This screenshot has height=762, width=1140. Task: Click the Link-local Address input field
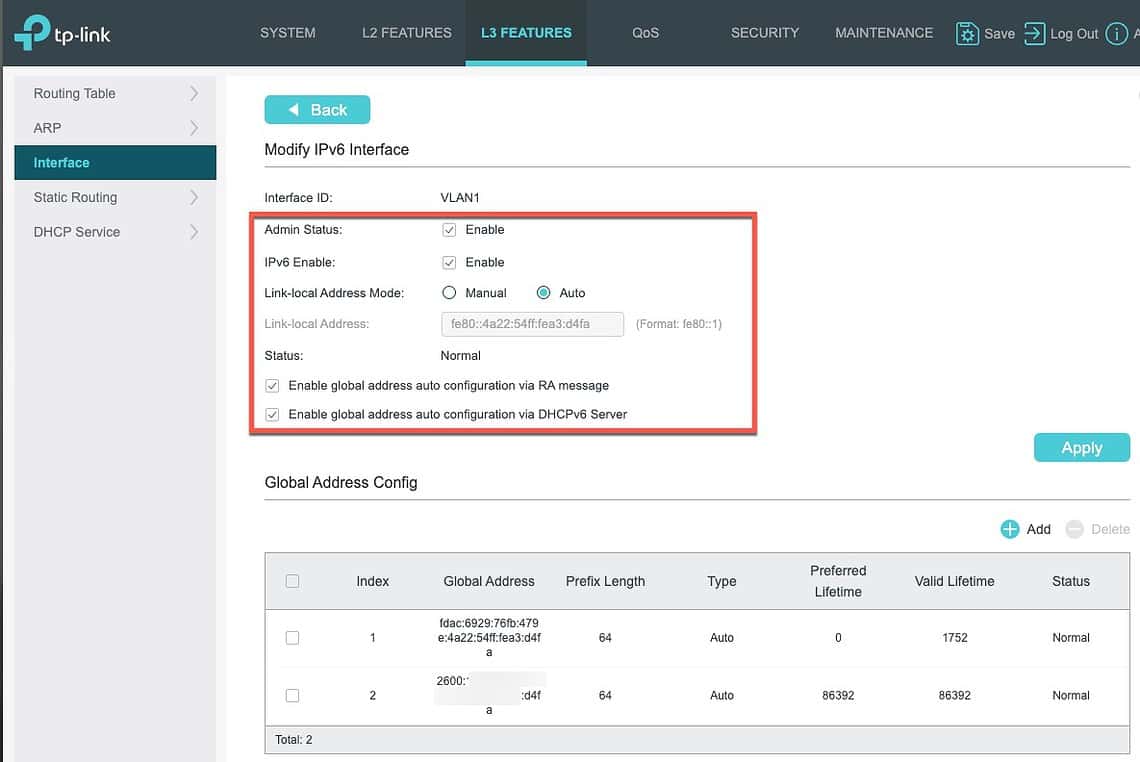point(531,323)
